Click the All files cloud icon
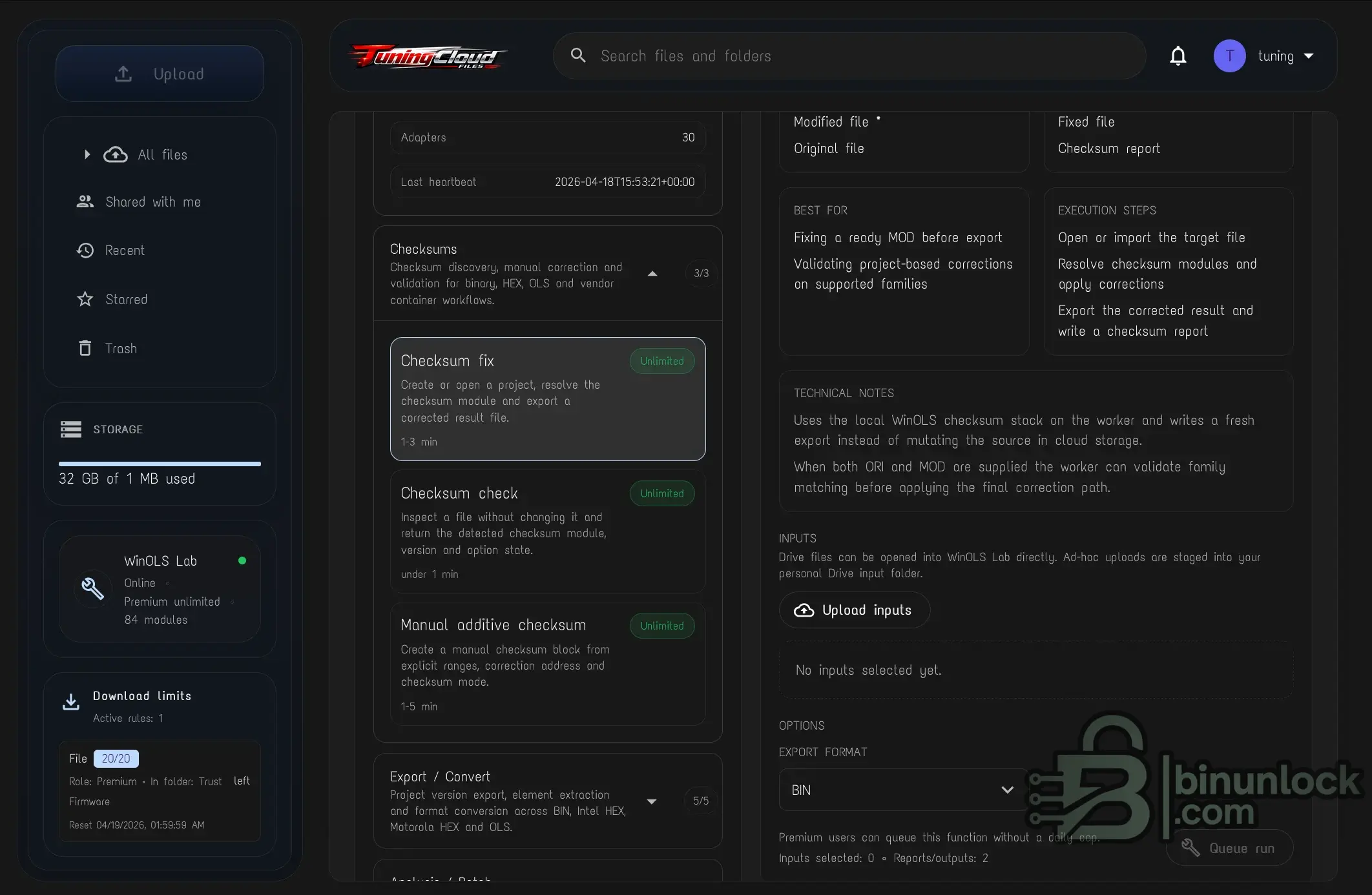This screenshot has width=1372, height=895. 116,154
